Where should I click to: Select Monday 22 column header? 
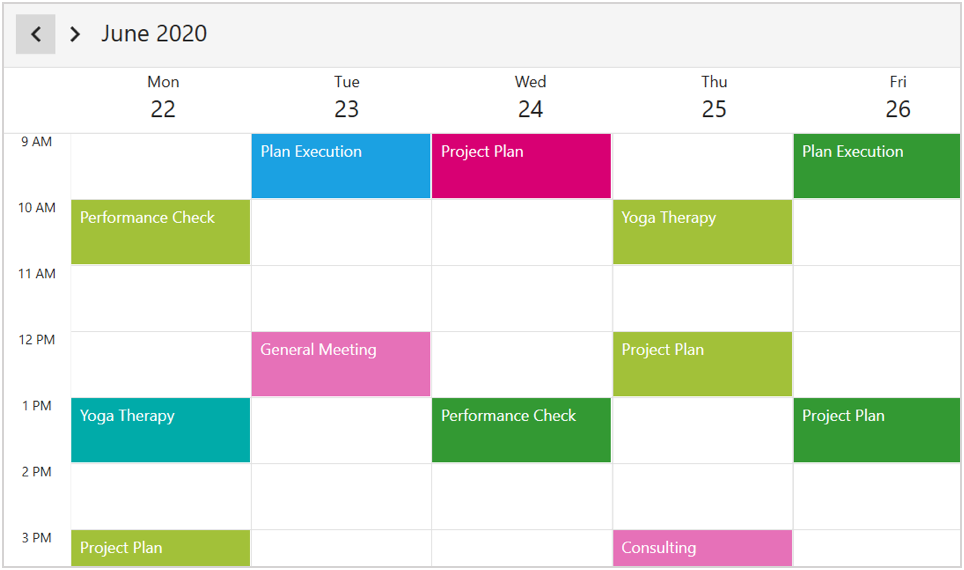(163, 97)
